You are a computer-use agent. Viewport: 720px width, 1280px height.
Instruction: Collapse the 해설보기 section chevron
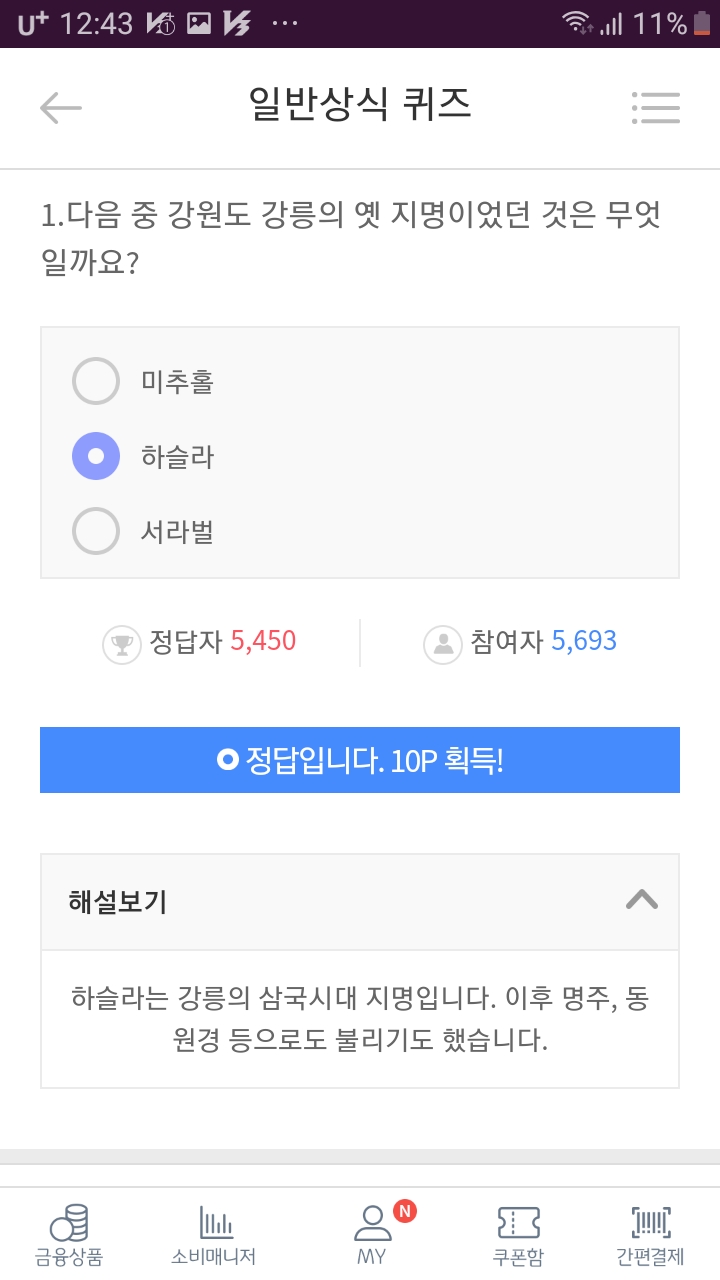point(641,900)
